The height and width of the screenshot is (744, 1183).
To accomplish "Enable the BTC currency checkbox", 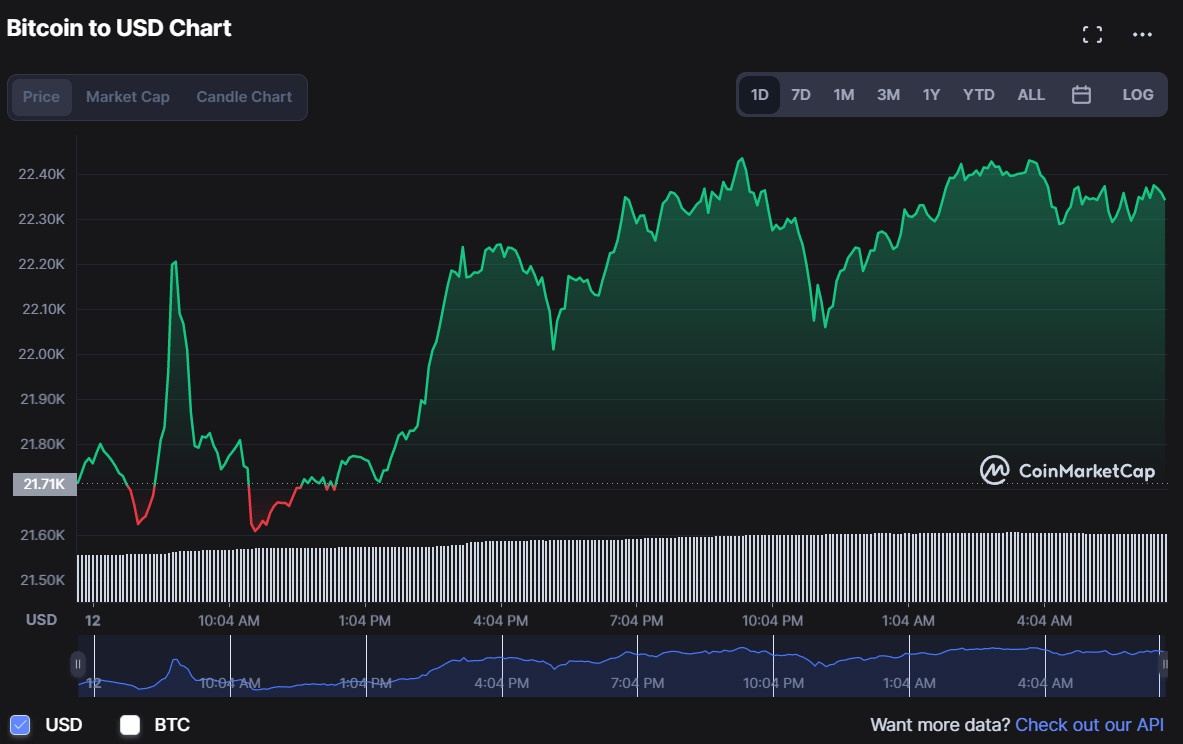I will (130, 725).
